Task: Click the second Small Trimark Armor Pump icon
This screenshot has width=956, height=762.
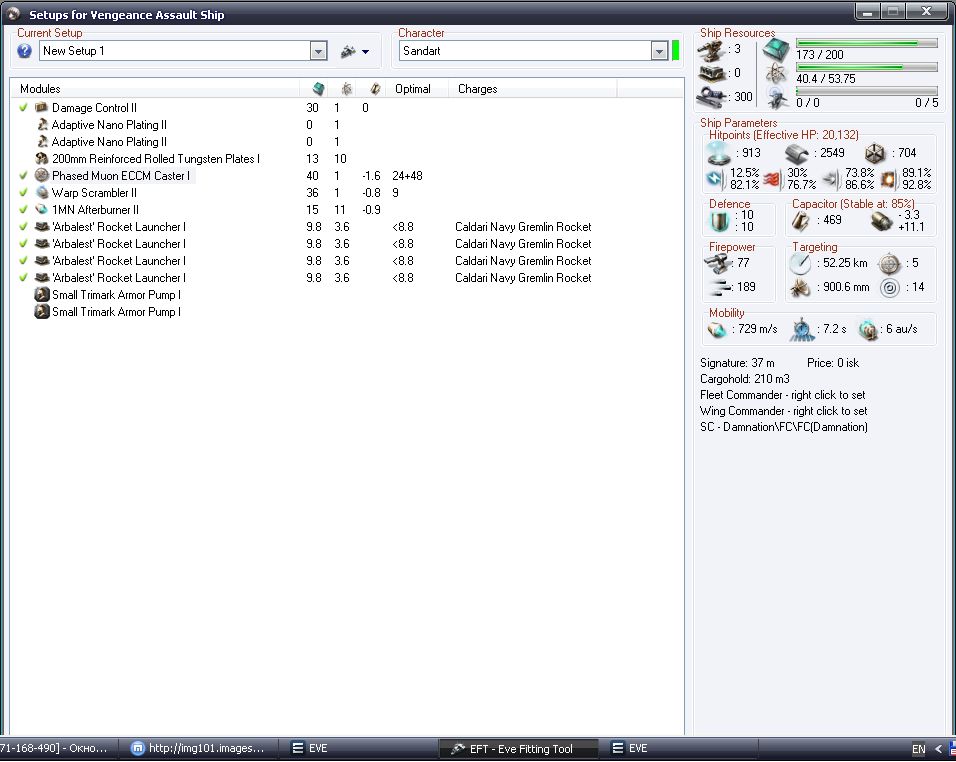Action: 41,312
